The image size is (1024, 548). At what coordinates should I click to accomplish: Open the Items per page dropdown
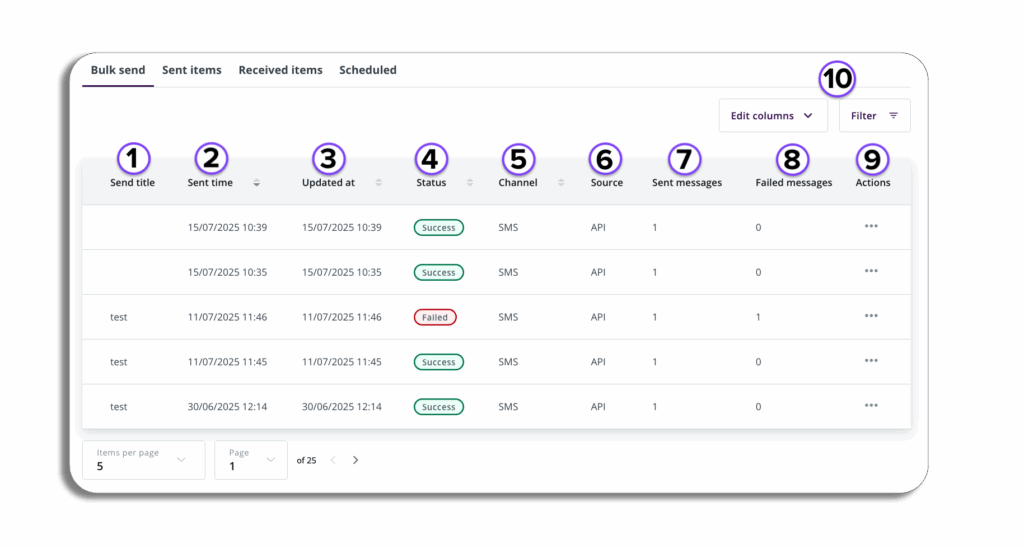click(143, 460)
